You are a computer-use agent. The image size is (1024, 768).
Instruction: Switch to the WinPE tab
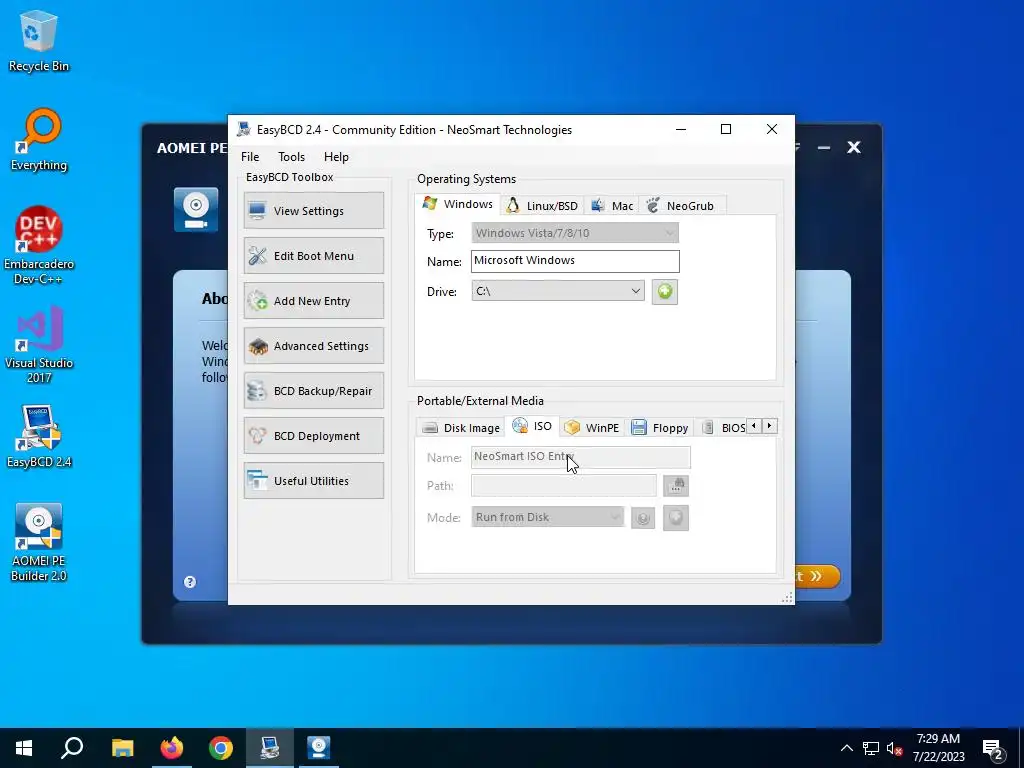592,428
